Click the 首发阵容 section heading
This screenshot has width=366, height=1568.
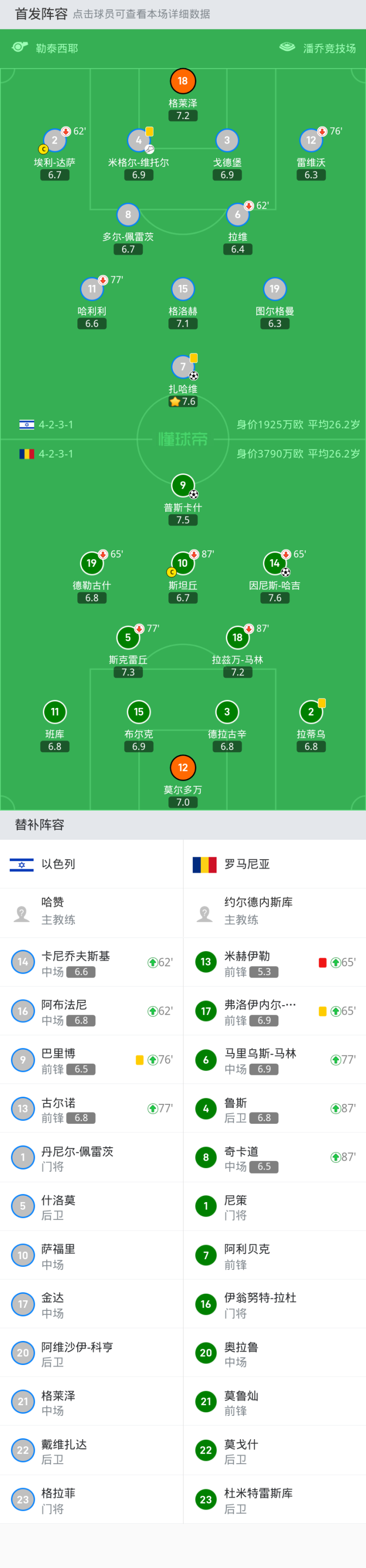(41, 14)
